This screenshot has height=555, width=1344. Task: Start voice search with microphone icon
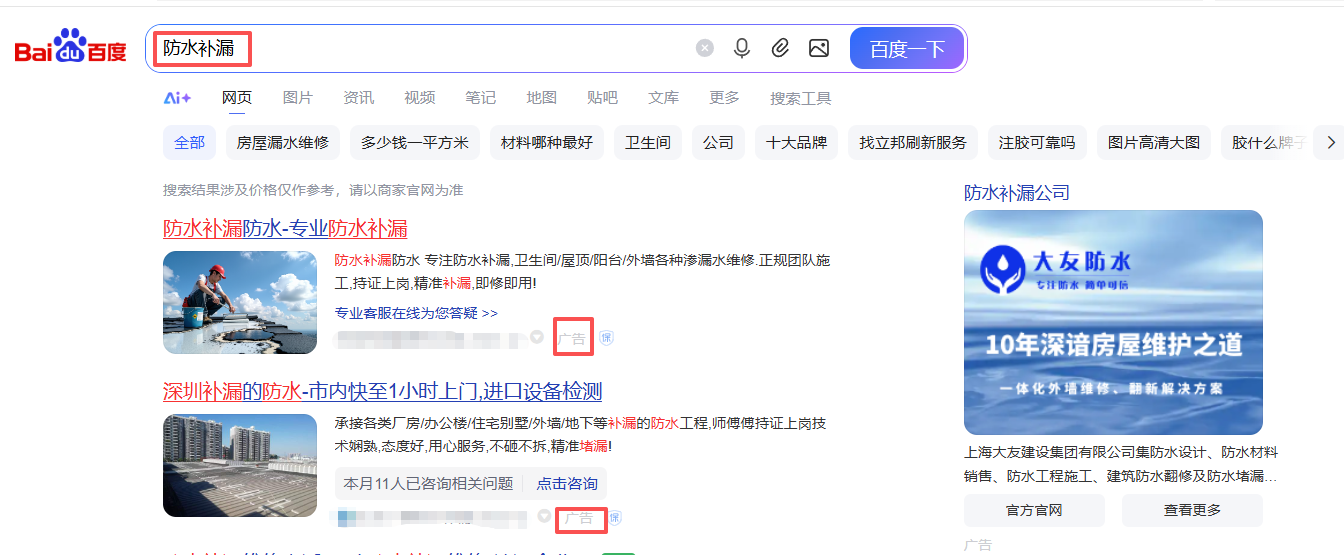742,48
